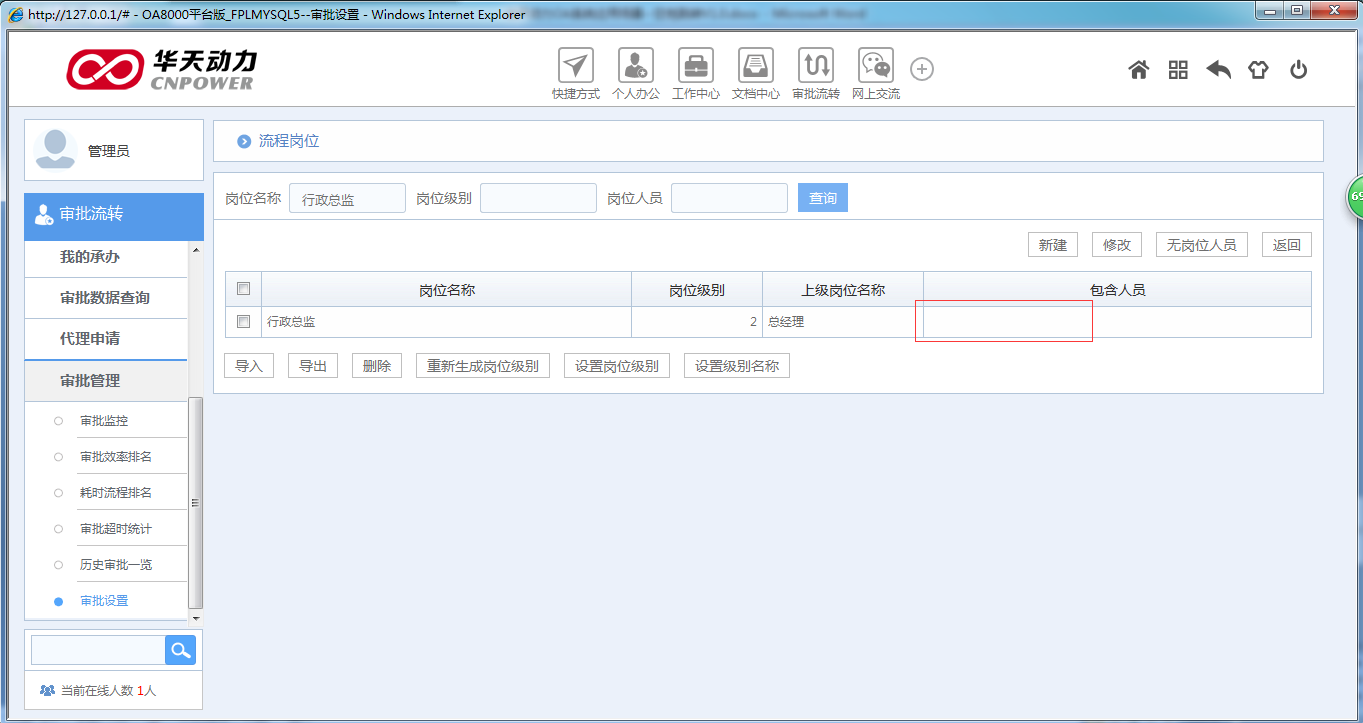Select 审批监控 in sidebar menu

104,421
